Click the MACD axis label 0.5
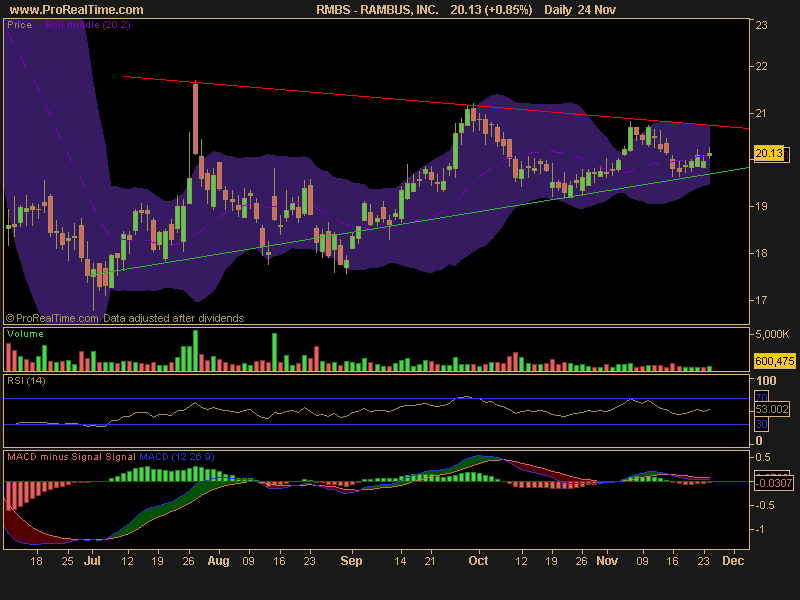 pyautogui.click(x=763, y=457)
